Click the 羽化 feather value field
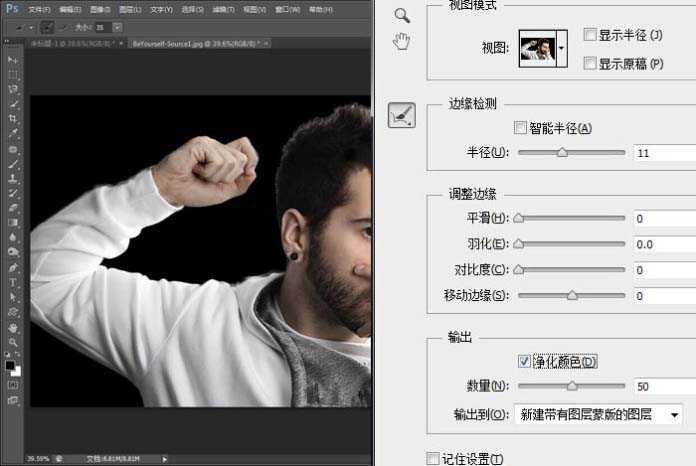The width and height of the screenshot is (696, 466). pyautogui.click(x=662, y=244)
